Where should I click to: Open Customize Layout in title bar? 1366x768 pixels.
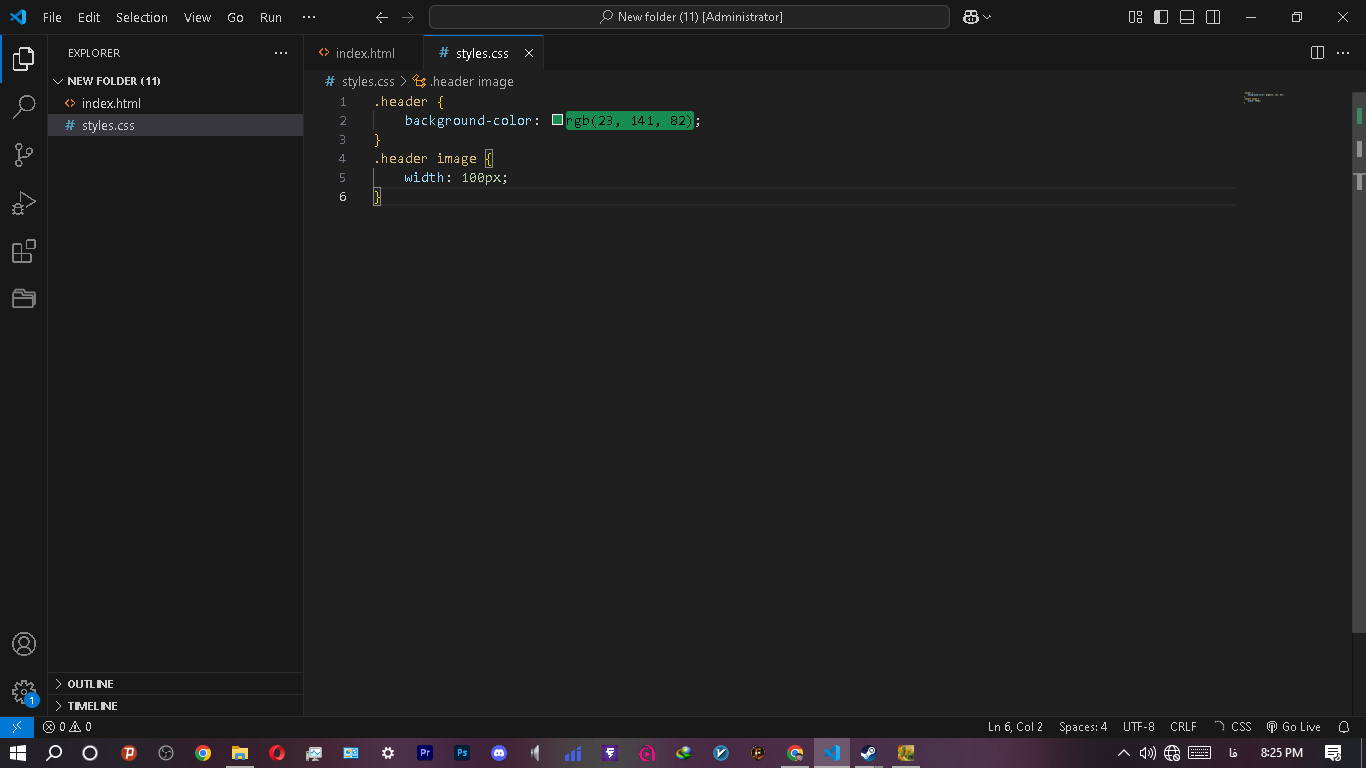click(x=1135, y=17)
